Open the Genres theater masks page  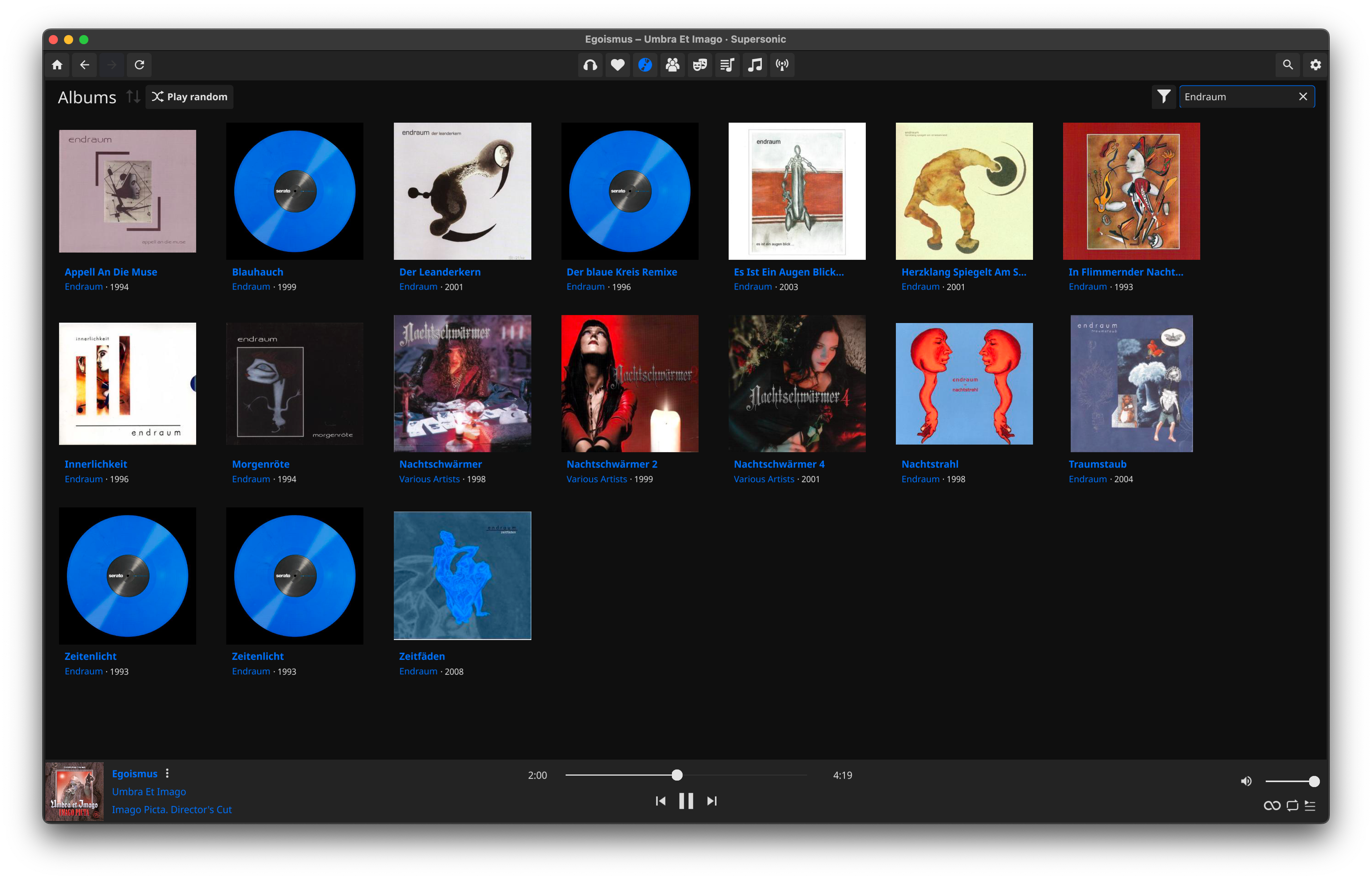(700, 65)
